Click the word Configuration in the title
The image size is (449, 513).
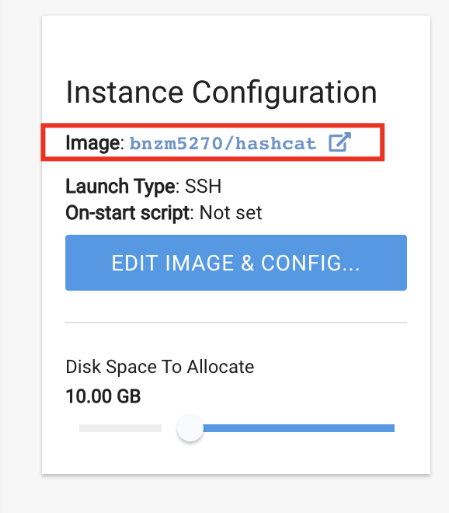point(284,93)
